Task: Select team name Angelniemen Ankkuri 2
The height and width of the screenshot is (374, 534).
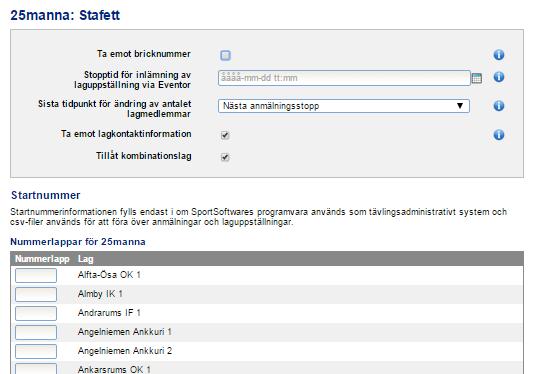Action: (x=125, y=351)
